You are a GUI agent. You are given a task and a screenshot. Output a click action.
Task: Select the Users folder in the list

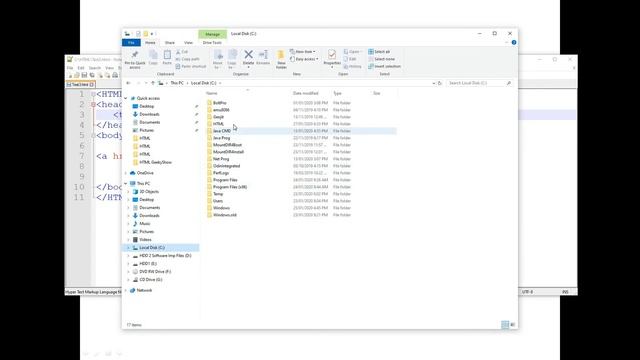(218, 201)
